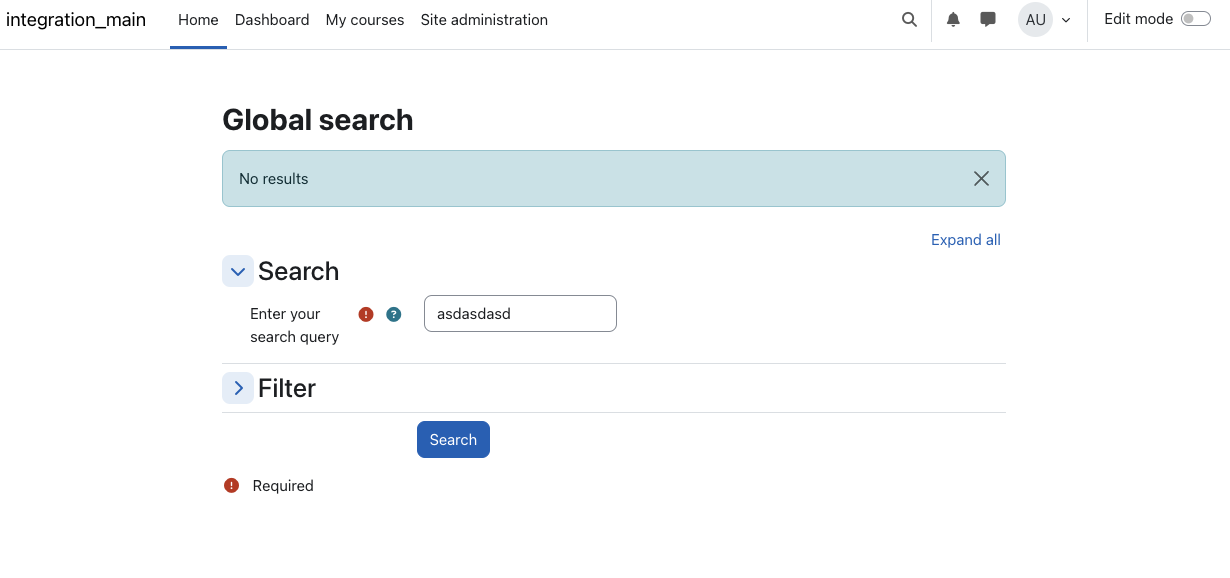
Task: Open My courses in navigation
Action: click(365, 20)
